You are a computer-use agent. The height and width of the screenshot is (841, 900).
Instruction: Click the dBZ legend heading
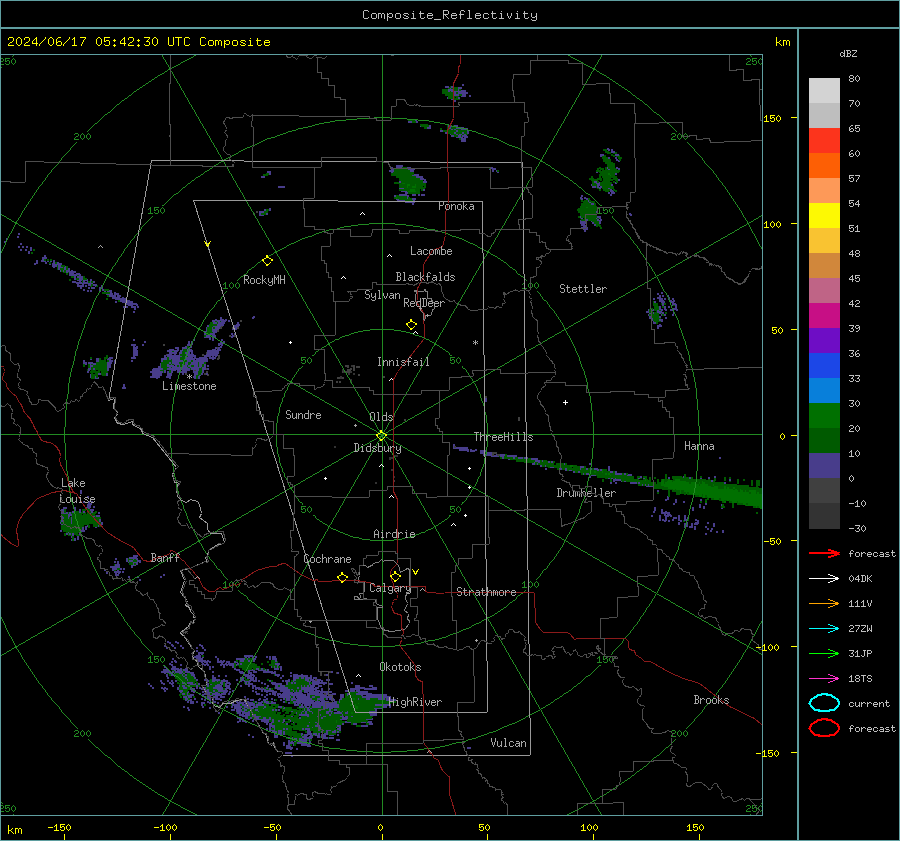pyautogui.click(x=848, y=53)
